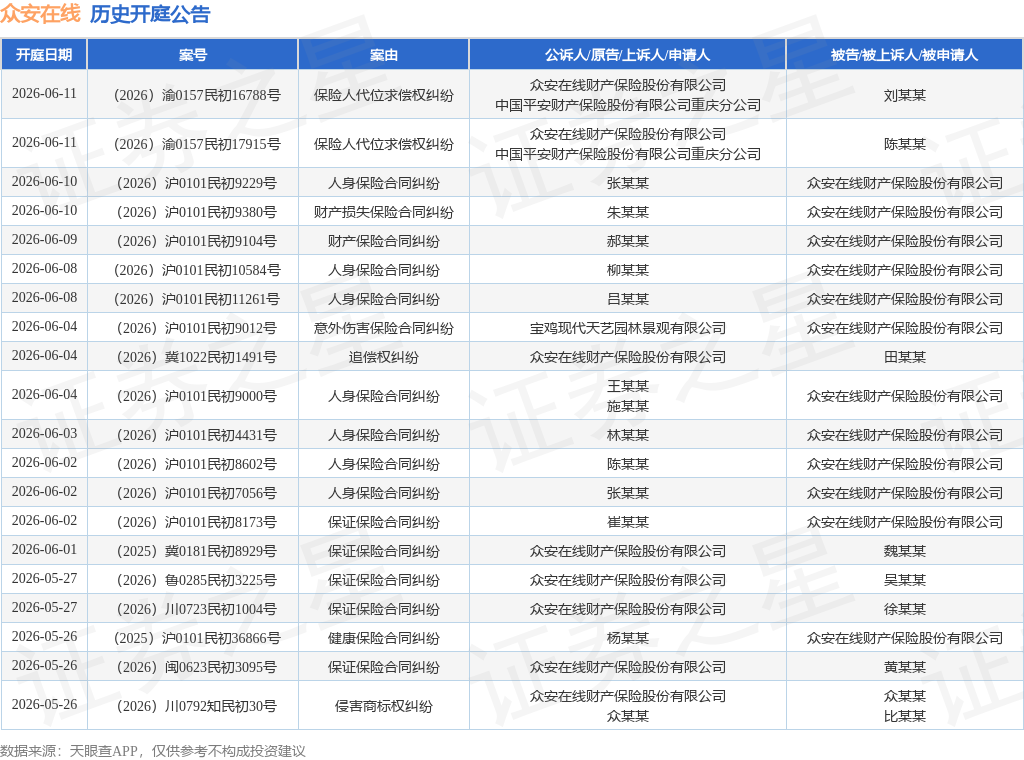Select case number 鲁0285民初3225号
The width and height of the screenshot is (1024, 760).
197,580
